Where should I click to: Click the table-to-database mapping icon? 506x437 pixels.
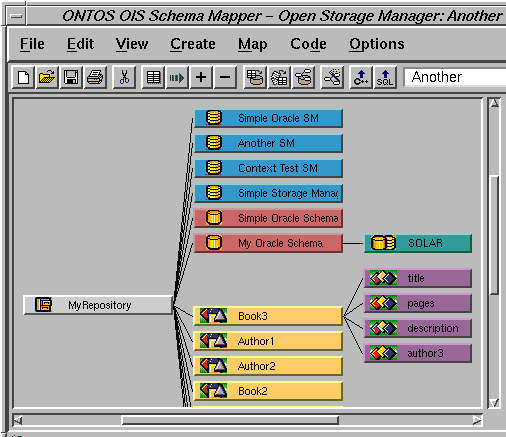[255, 77]
